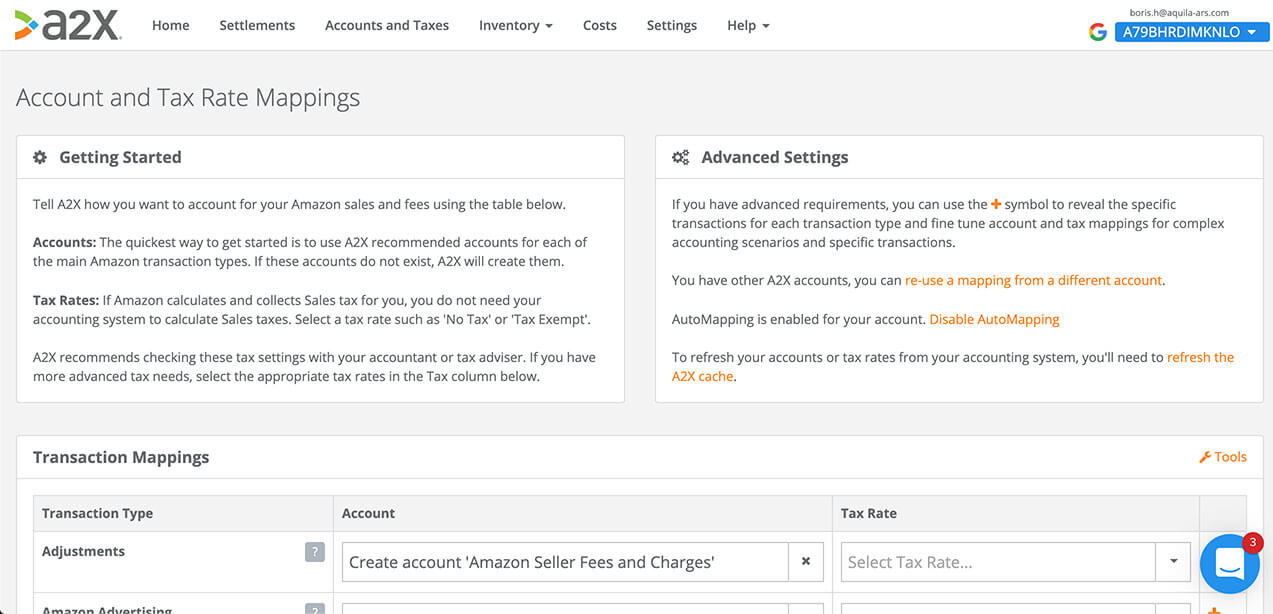
Task: Click the Select Tax Rate field for Adjustments
Action: point(998,562)
